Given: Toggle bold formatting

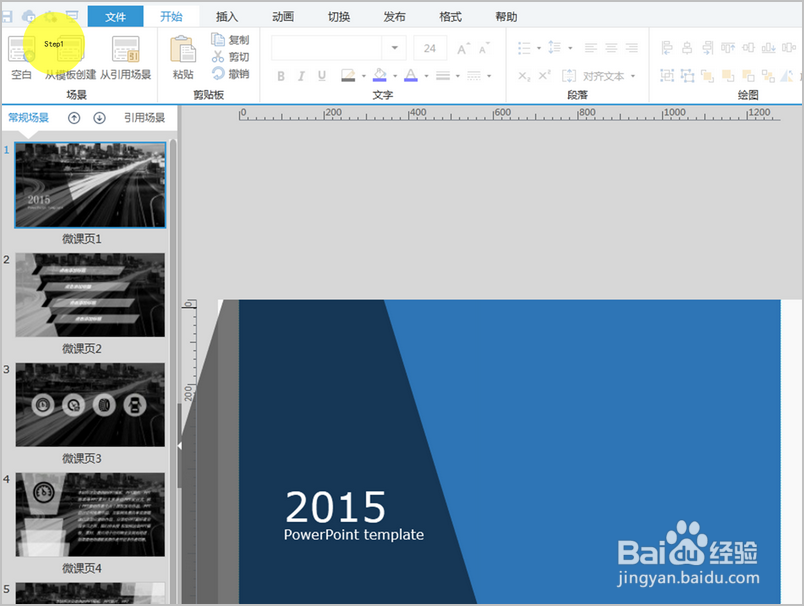Looking at the screenshot, I should tap(281, 76).
